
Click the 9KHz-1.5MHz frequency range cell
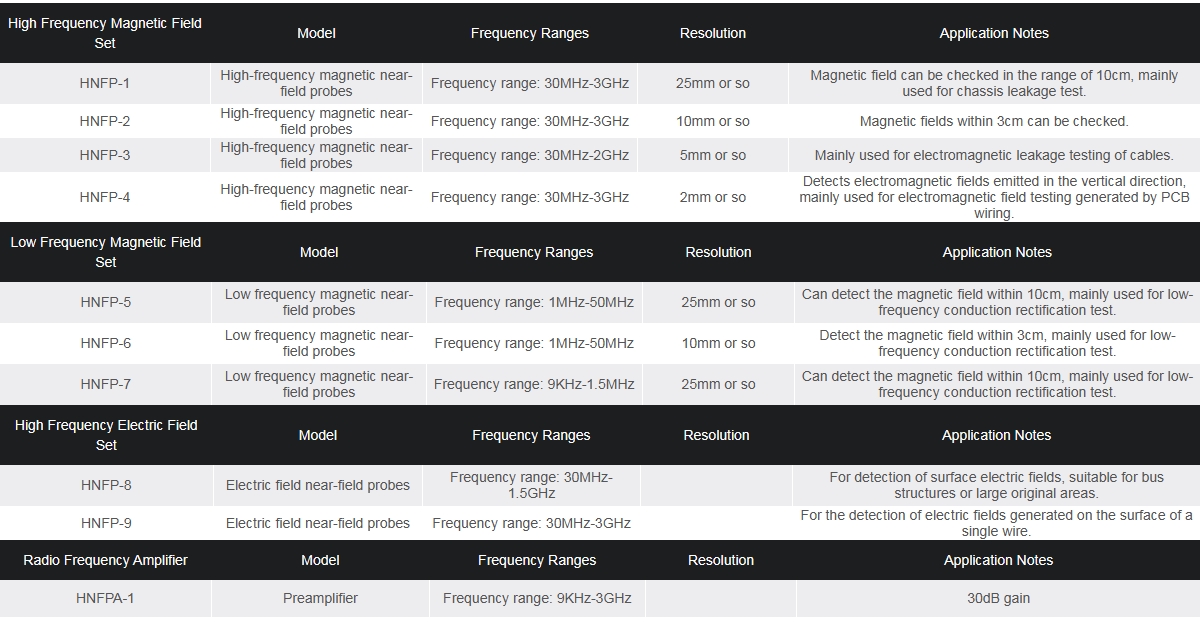coord(534,384)
